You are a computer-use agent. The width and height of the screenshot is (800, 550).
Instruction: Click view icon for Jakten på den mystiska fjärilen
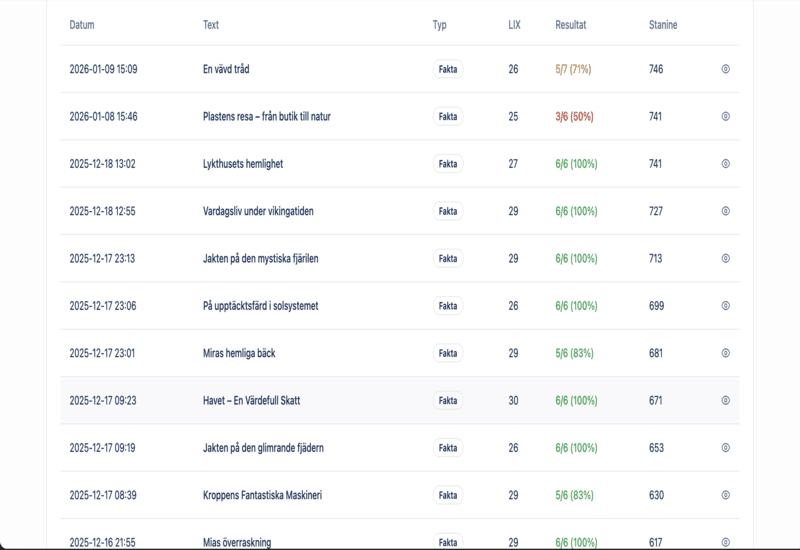coord(726,258)
